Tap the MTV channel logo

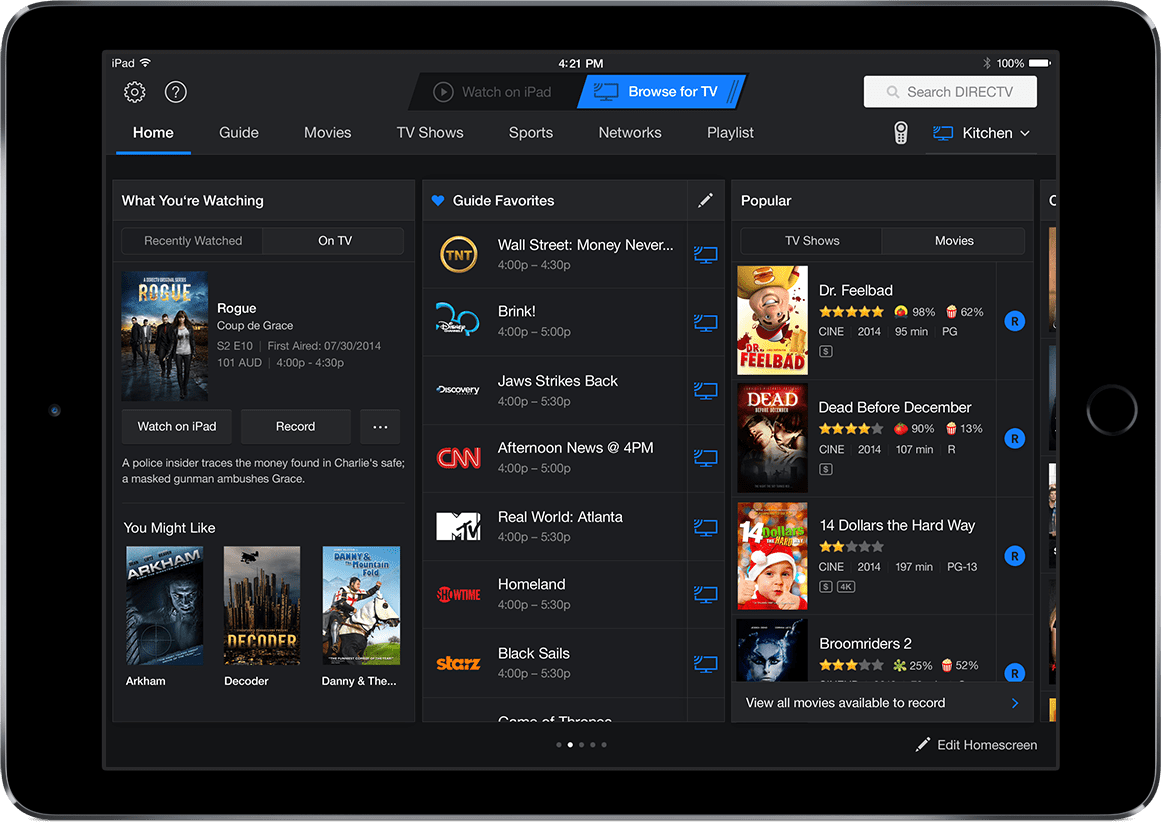458,526
